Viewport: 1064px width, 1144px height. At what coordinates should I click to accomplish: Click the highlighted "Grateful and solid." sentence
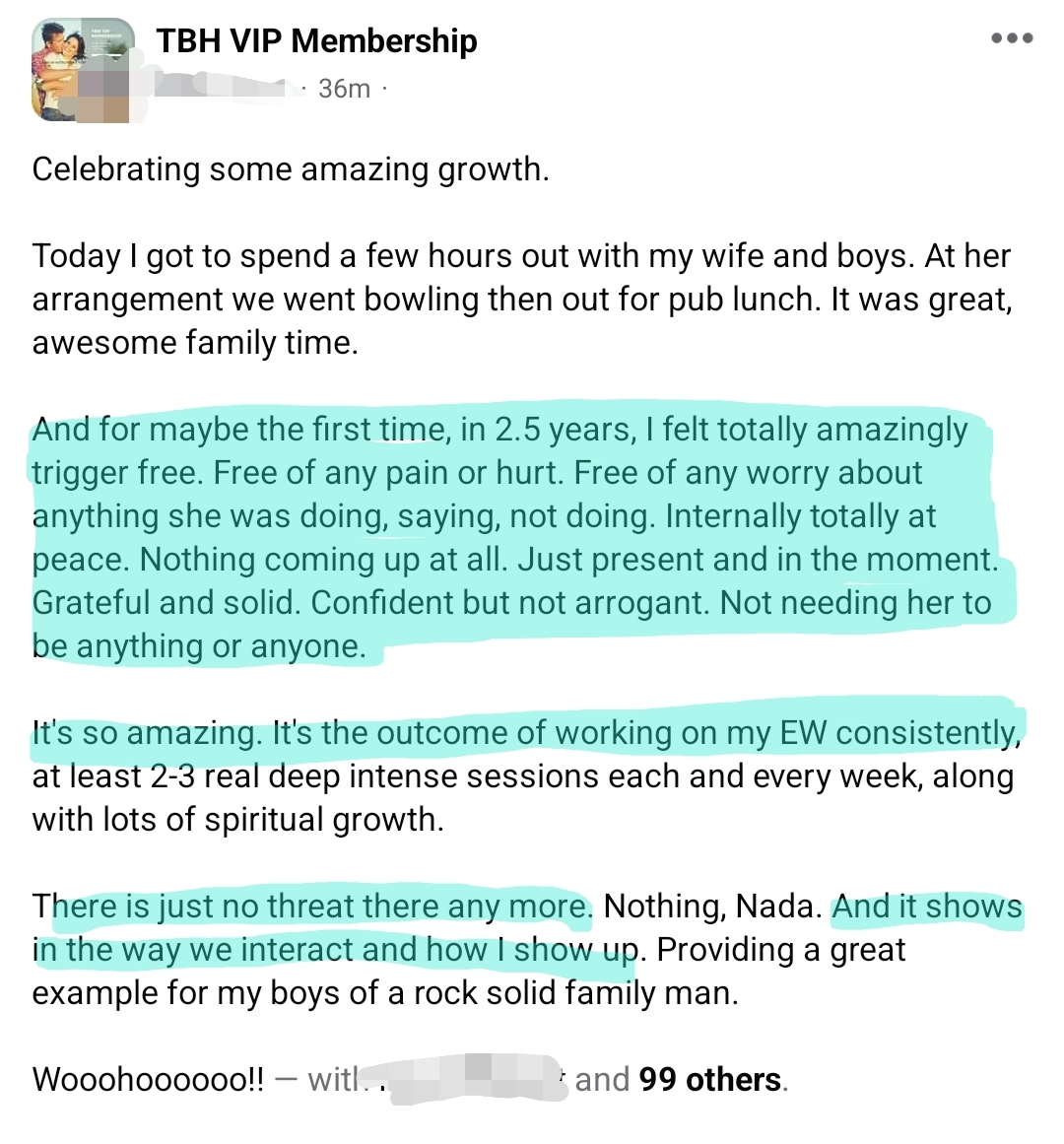tap(165, 603)
